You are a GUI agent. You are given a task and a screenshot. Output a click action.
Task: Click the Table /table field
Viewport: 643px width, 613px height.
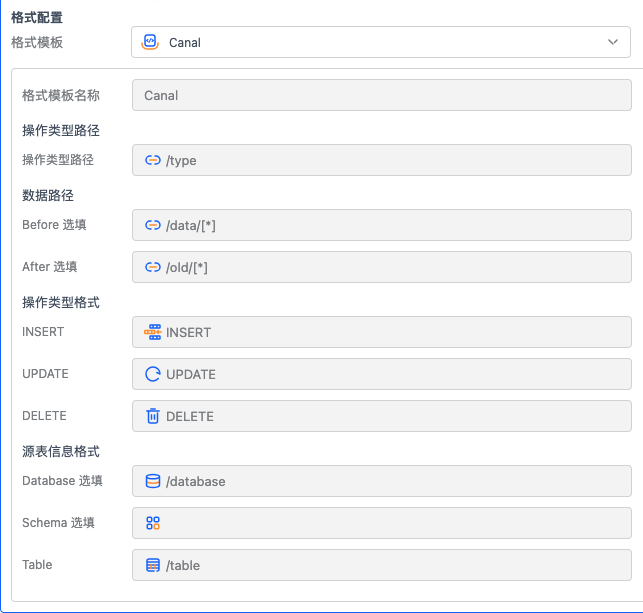tap(381, 565)
